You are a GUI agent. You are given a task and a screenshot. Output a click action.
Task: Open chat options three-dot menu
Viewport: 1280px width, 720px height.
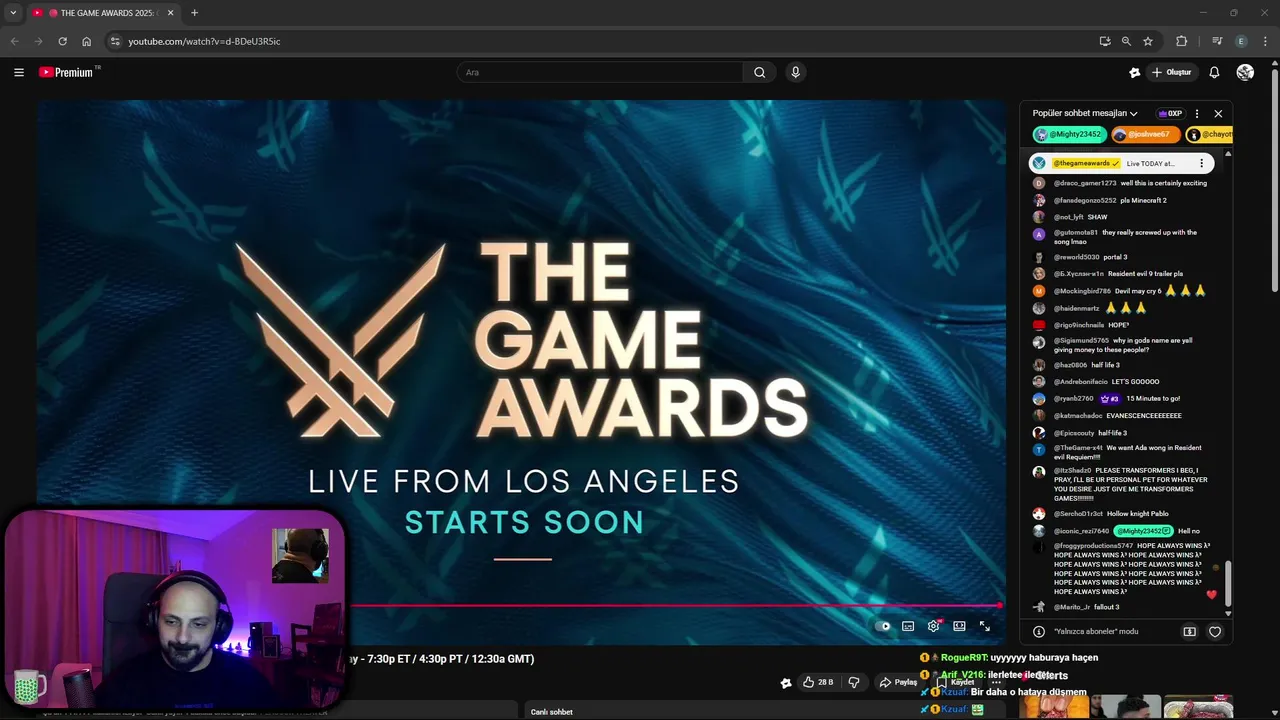[x=1197, y=113]
